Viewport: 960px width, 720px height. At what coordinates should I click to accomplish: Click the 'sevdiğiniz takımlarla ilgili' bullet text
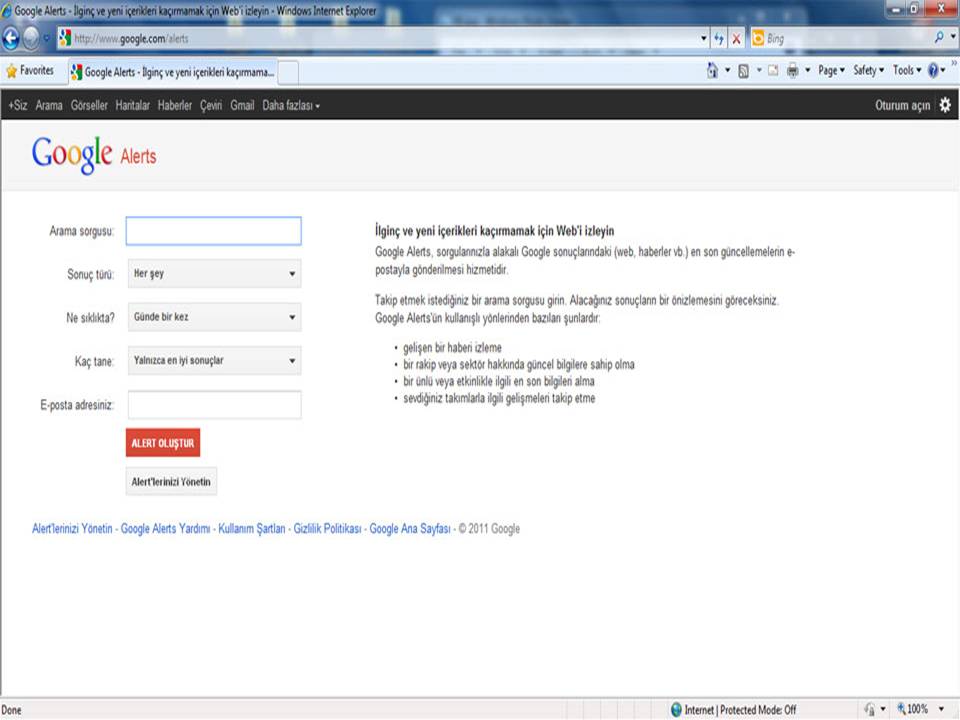coord(499,399)
